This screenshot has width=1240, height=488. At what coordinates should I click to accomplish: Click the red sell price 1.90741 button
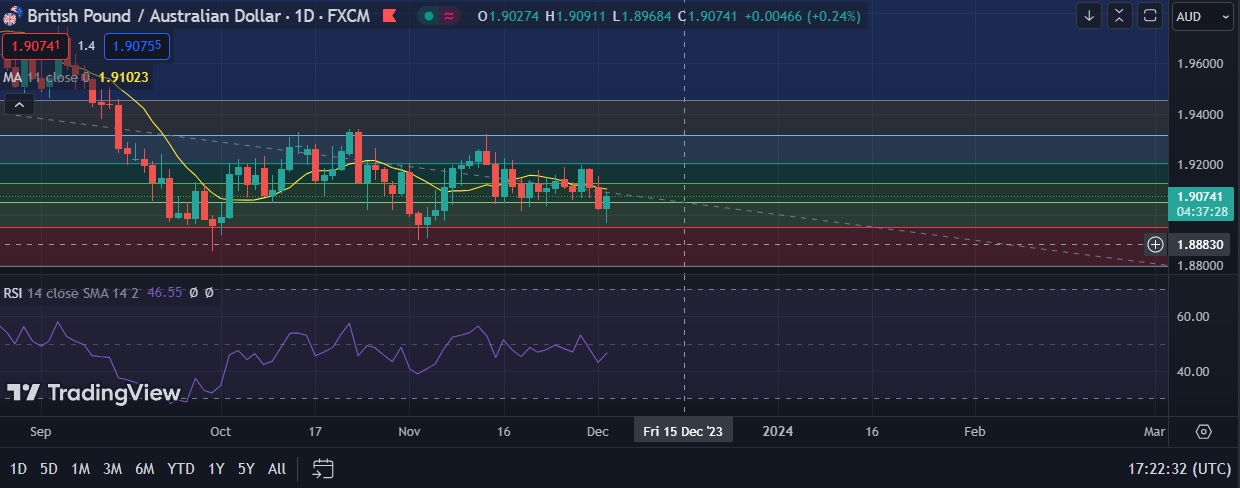pyautogui.click(x=36, y=46)
